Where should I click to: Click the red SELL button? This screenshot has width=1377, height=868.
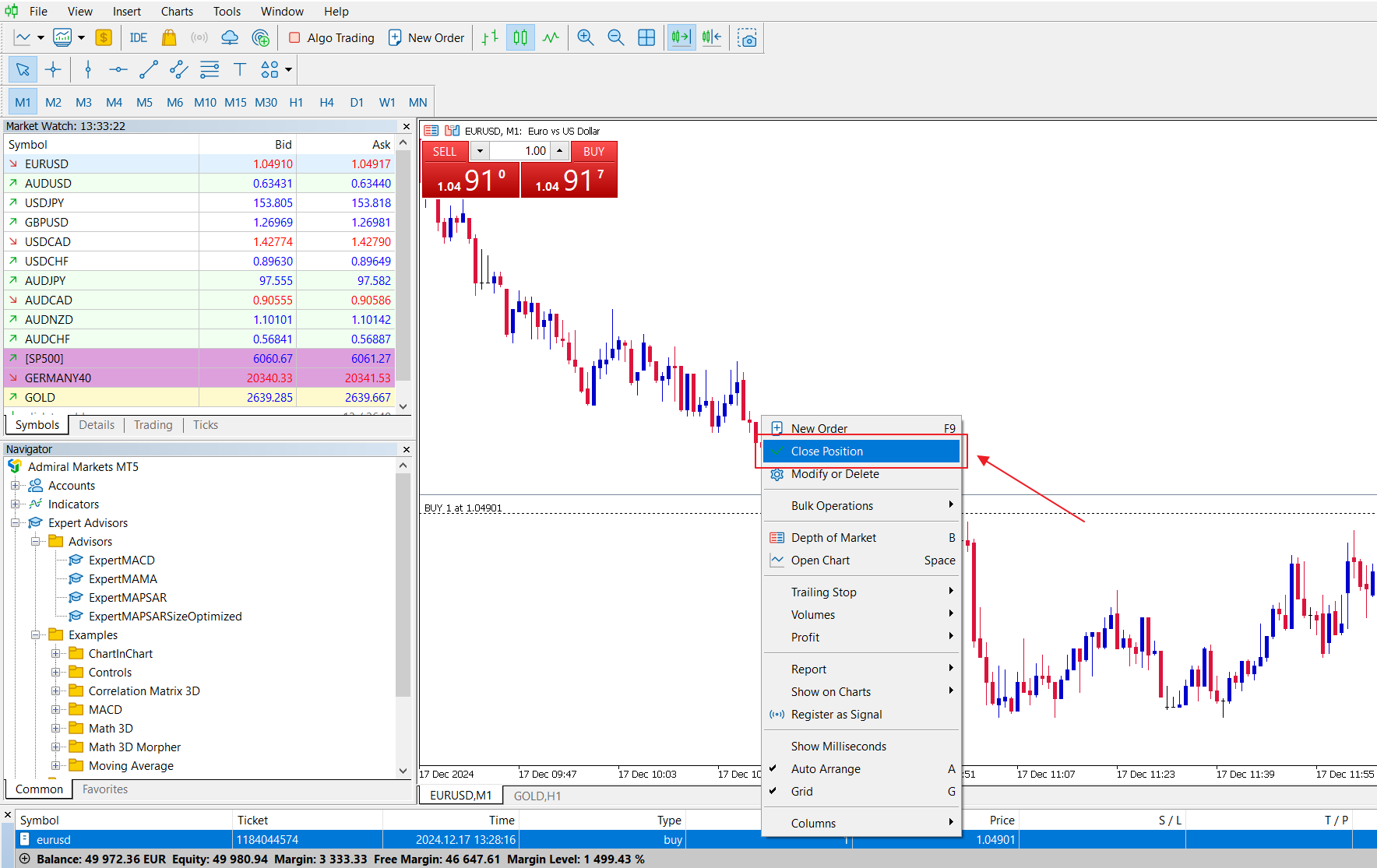[x=445, y=151]
